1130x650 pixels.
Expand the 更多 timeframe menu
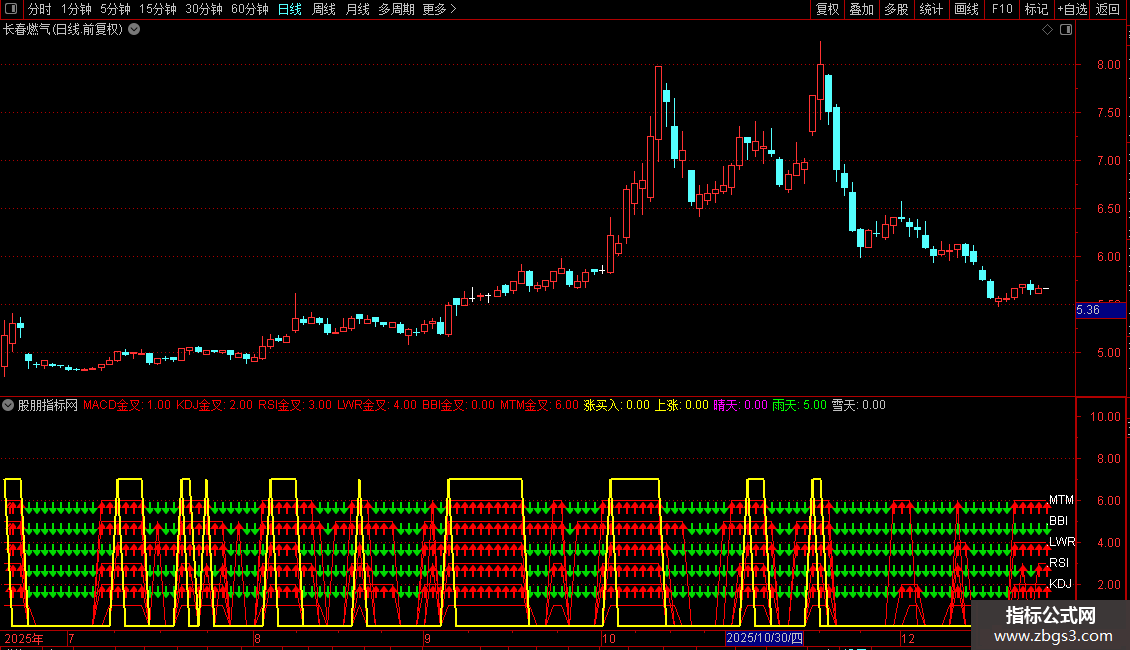click(x=439, y=9)
